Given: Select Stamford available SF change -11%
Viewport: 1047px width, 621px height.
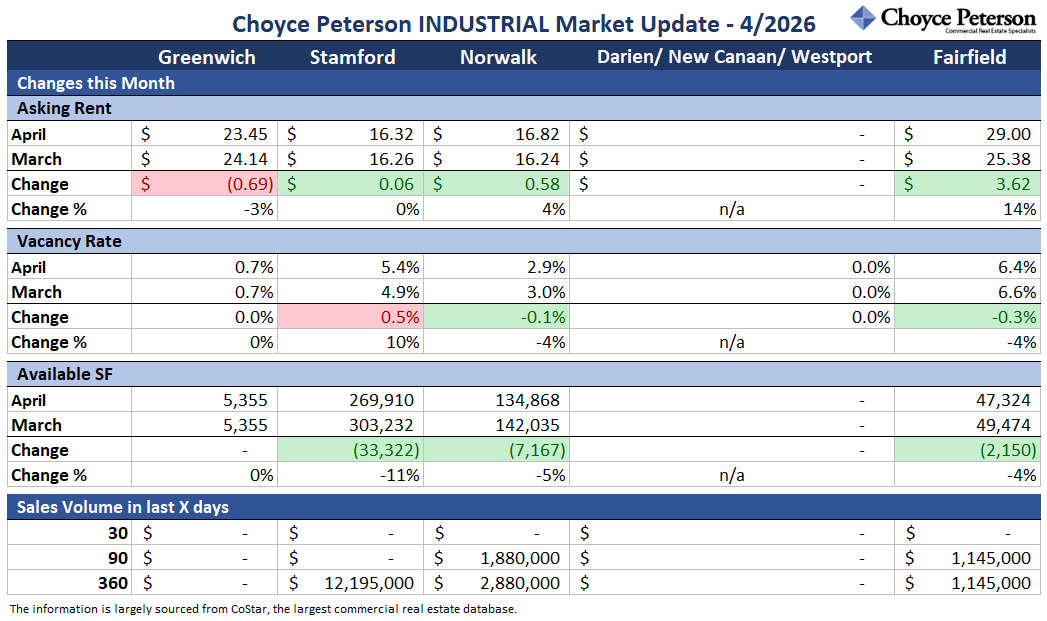Looking at the screenshot, I should 351,475.
